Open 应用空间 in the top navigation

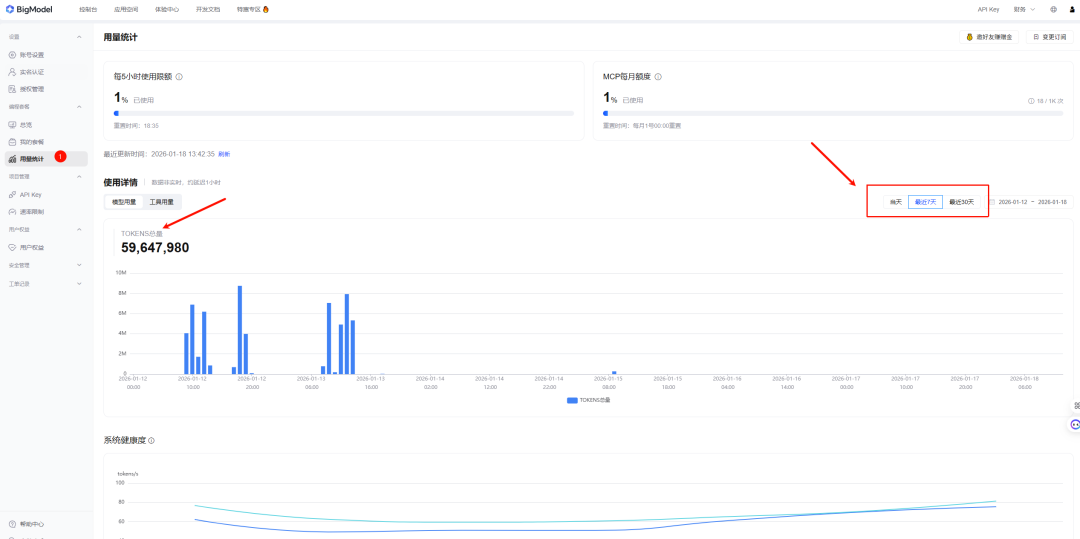click(126, 10)
